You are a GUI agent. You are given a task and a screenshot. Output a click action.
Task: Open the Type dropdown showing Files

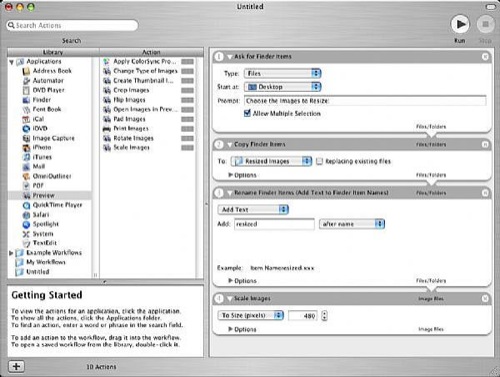coord(282,73)
